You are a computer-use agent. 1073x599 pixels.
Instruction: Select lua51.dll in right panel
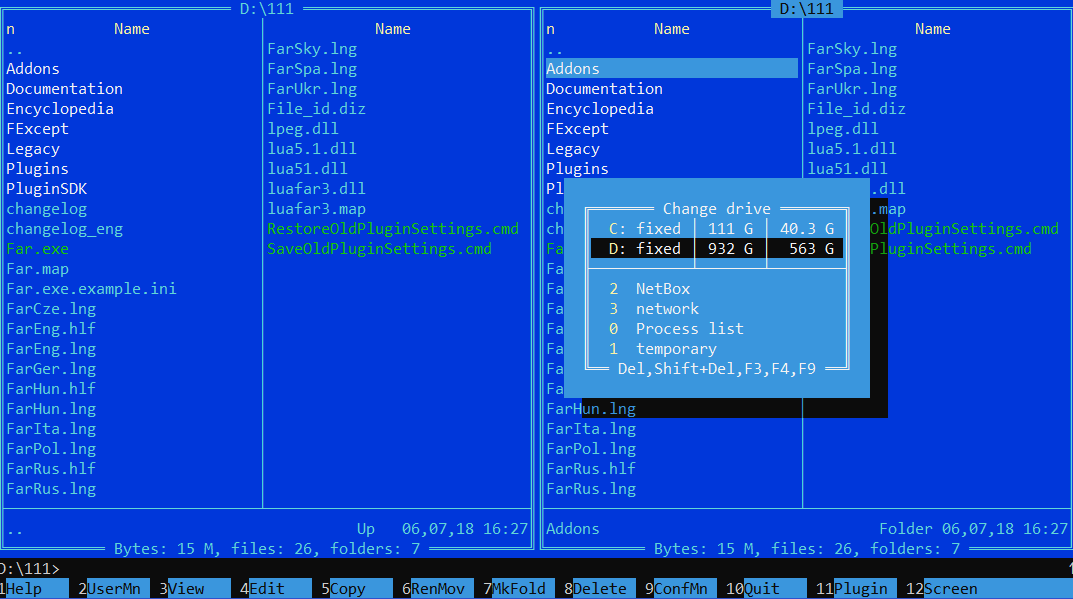pos(847,169)
